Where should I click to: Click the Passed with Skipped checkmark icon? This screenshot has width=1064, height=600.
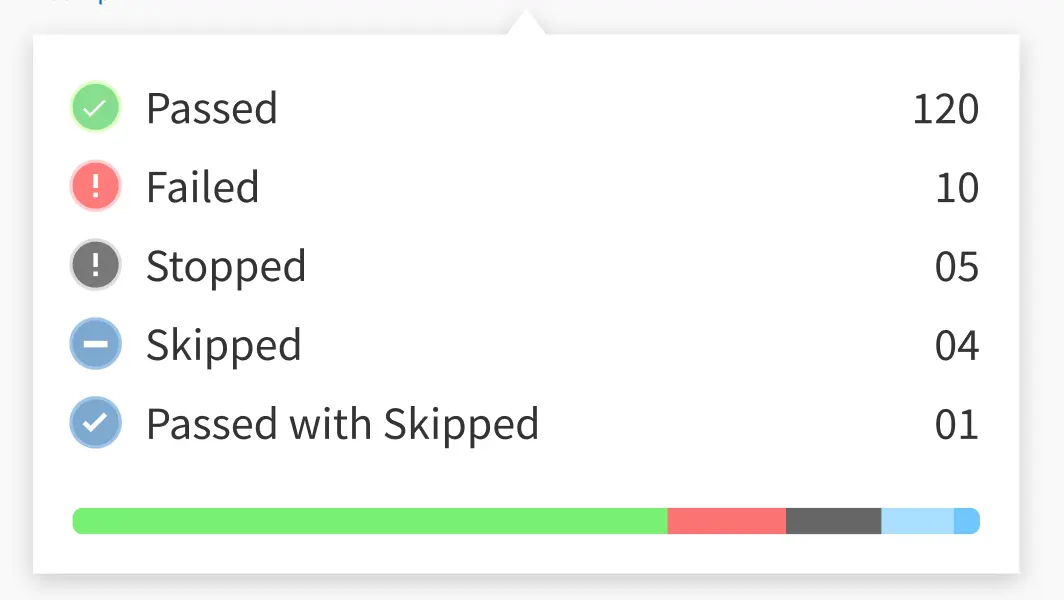pyautogui.click(x=95, y=423)
